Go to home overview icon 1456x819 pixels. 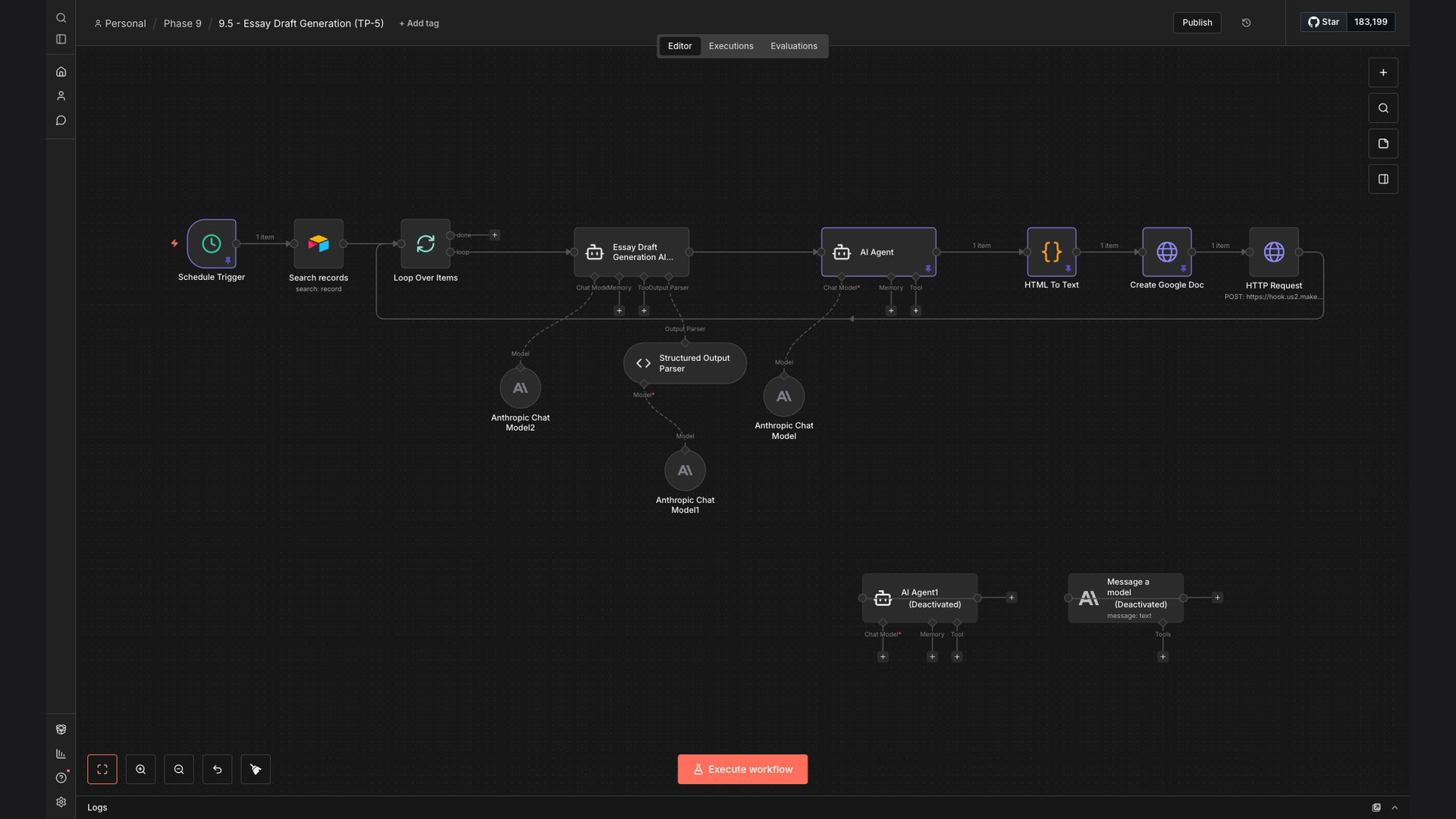[x=61, y=71]
